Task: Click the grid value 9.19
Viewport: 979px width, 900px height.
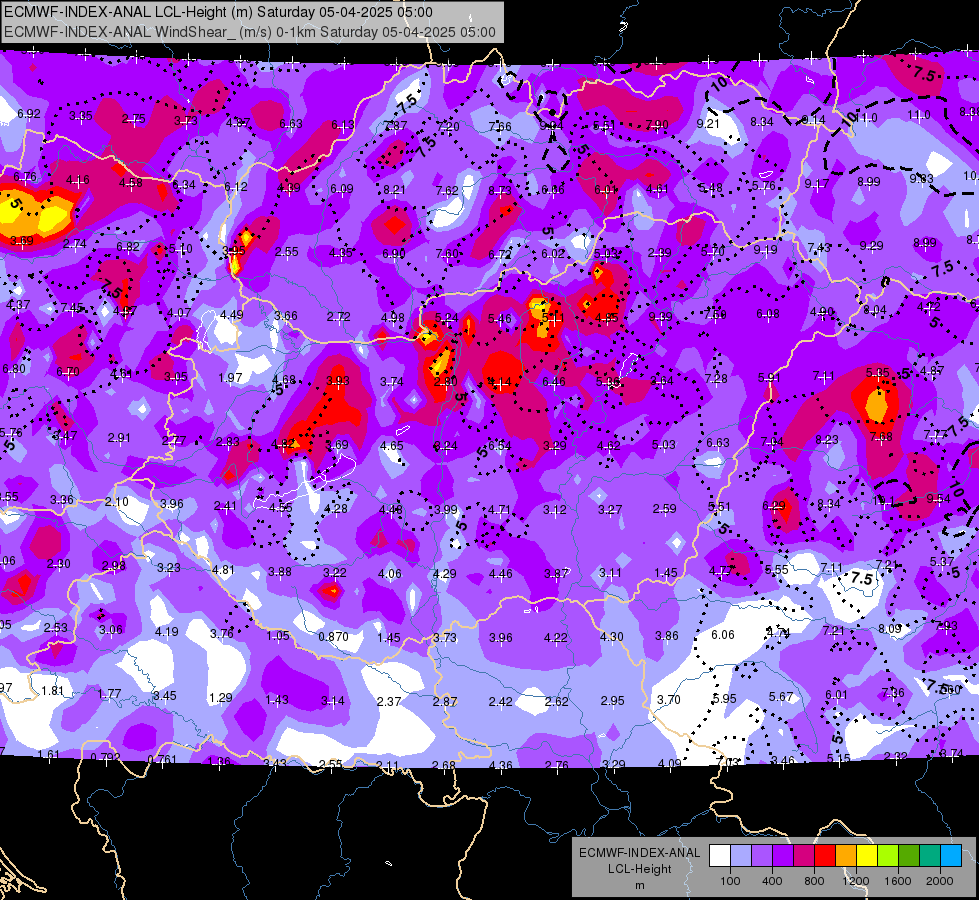Action: (765, 250)
